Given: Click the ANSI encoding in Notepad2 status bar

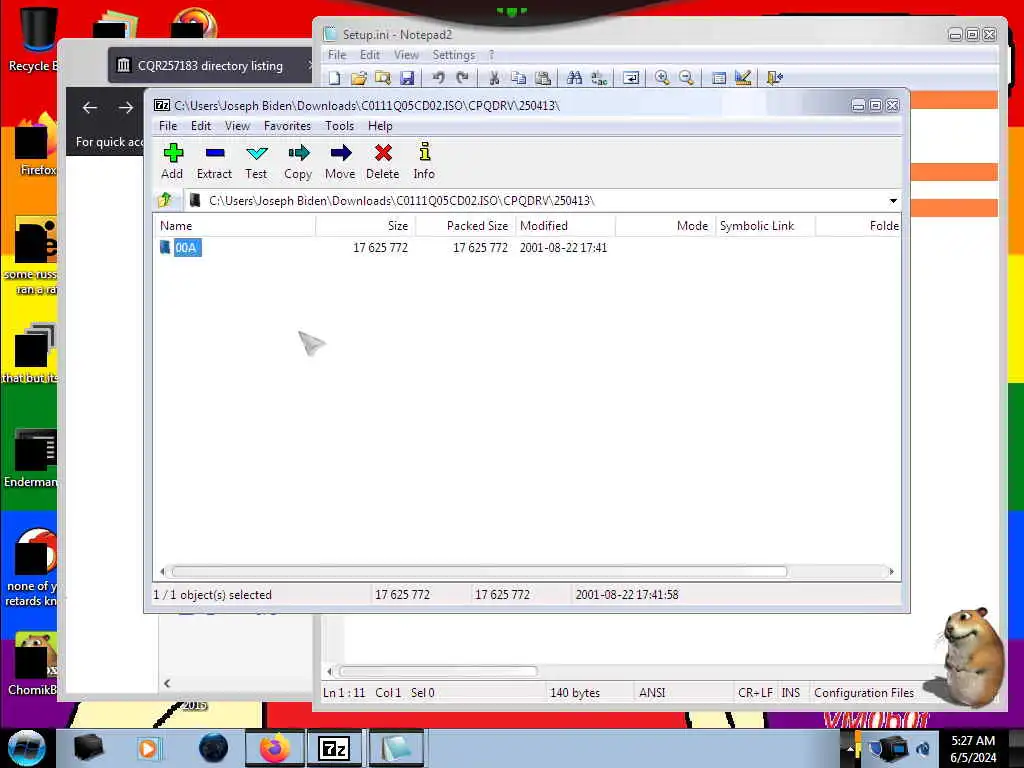Looking at the screenshot, I should [652, 693].
